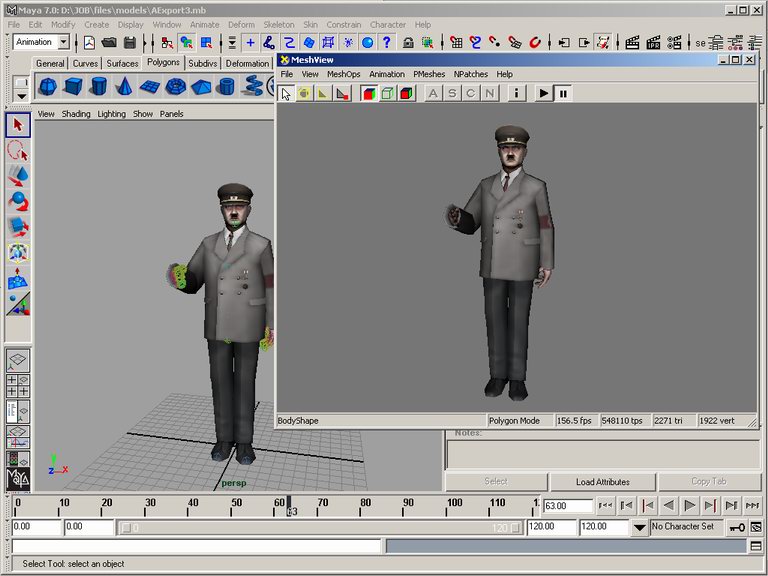Create a polygon sphere from the shelf

(48, 87)
